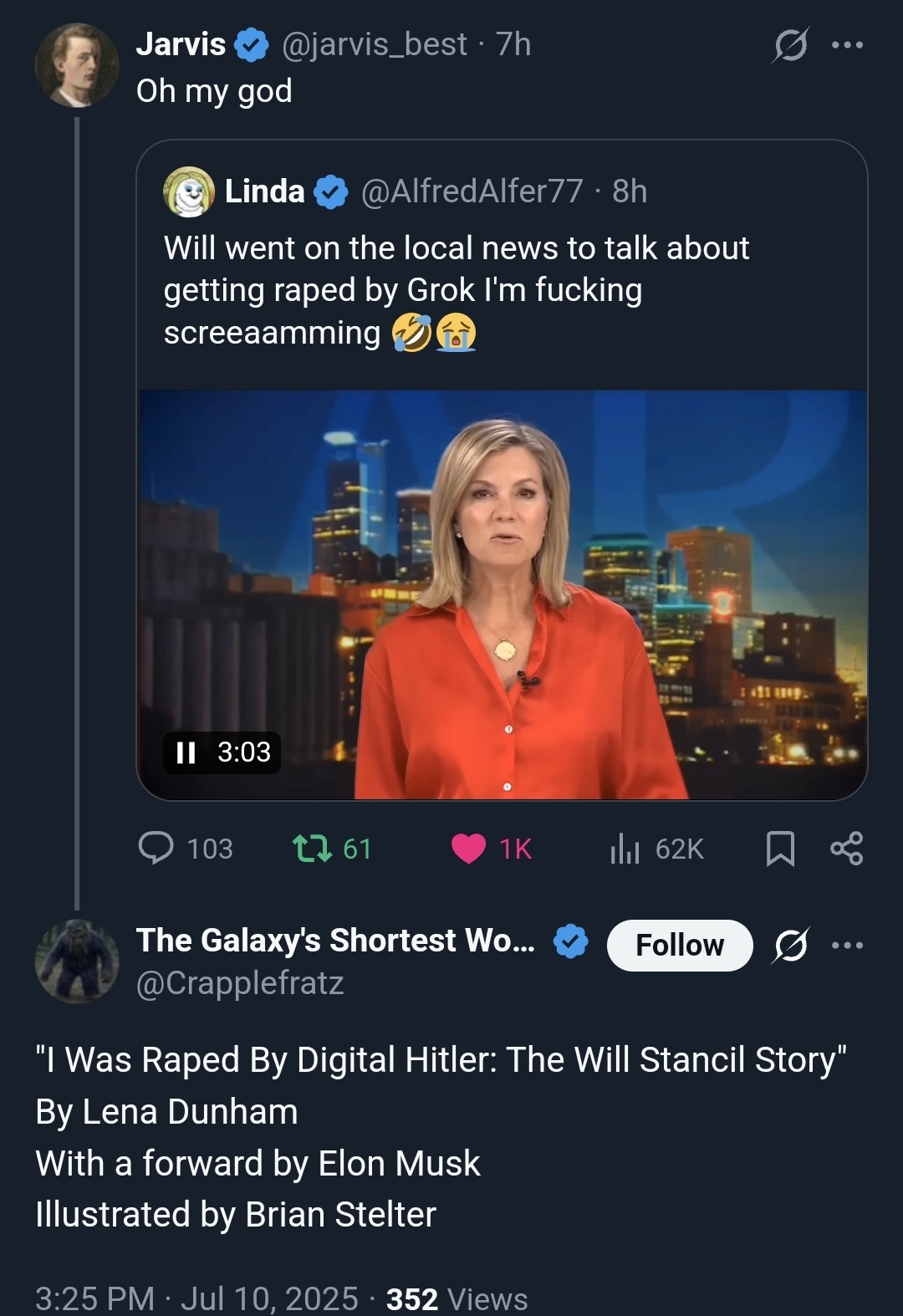The height and width of the screenshot is (1316, 903).
Task: Click the retweet icon with 61
Action: tap(311, 849)
